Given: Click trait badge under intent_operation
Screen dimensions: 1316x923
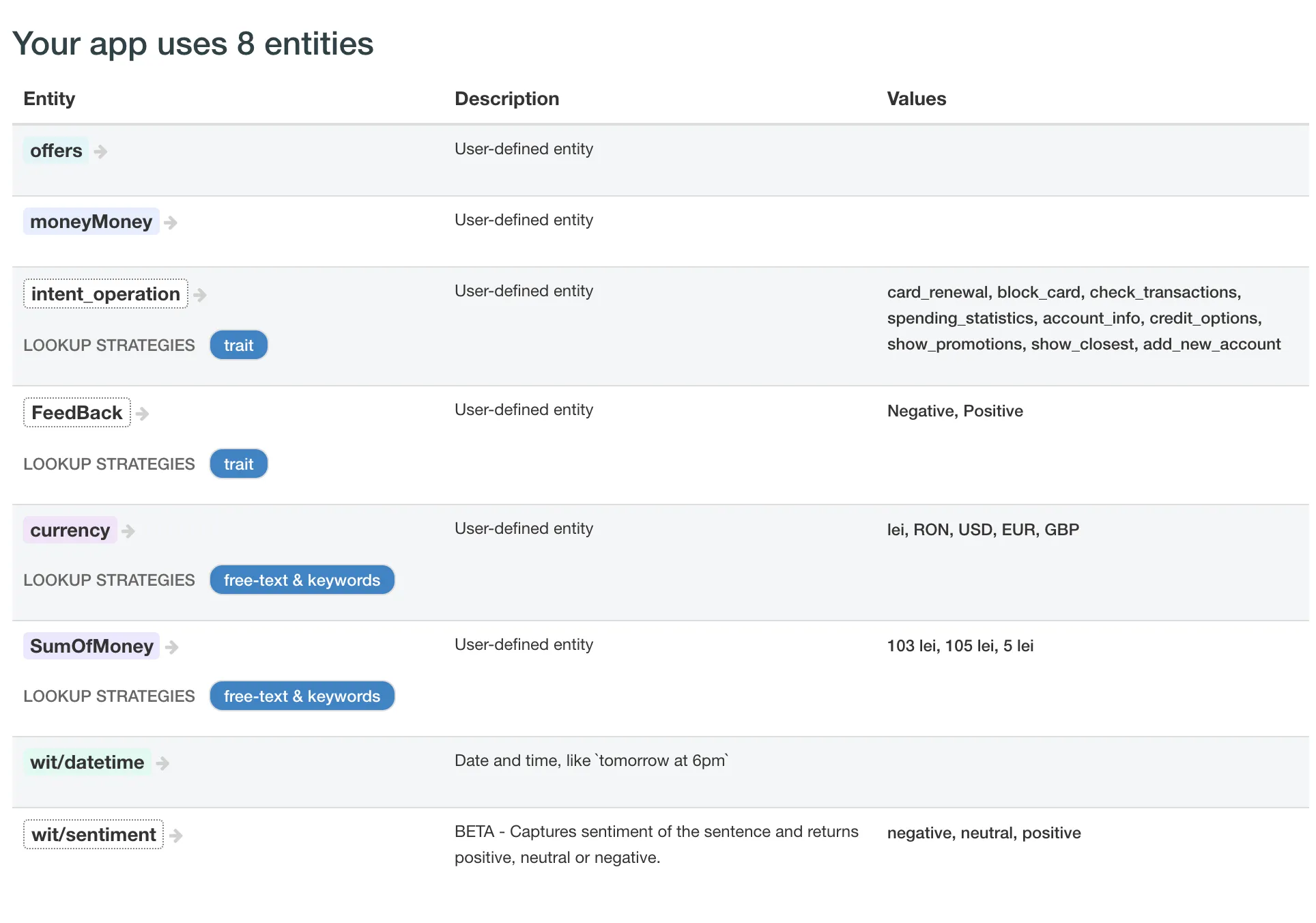Looking at the screenshot, I should click(x=238, y=345).
